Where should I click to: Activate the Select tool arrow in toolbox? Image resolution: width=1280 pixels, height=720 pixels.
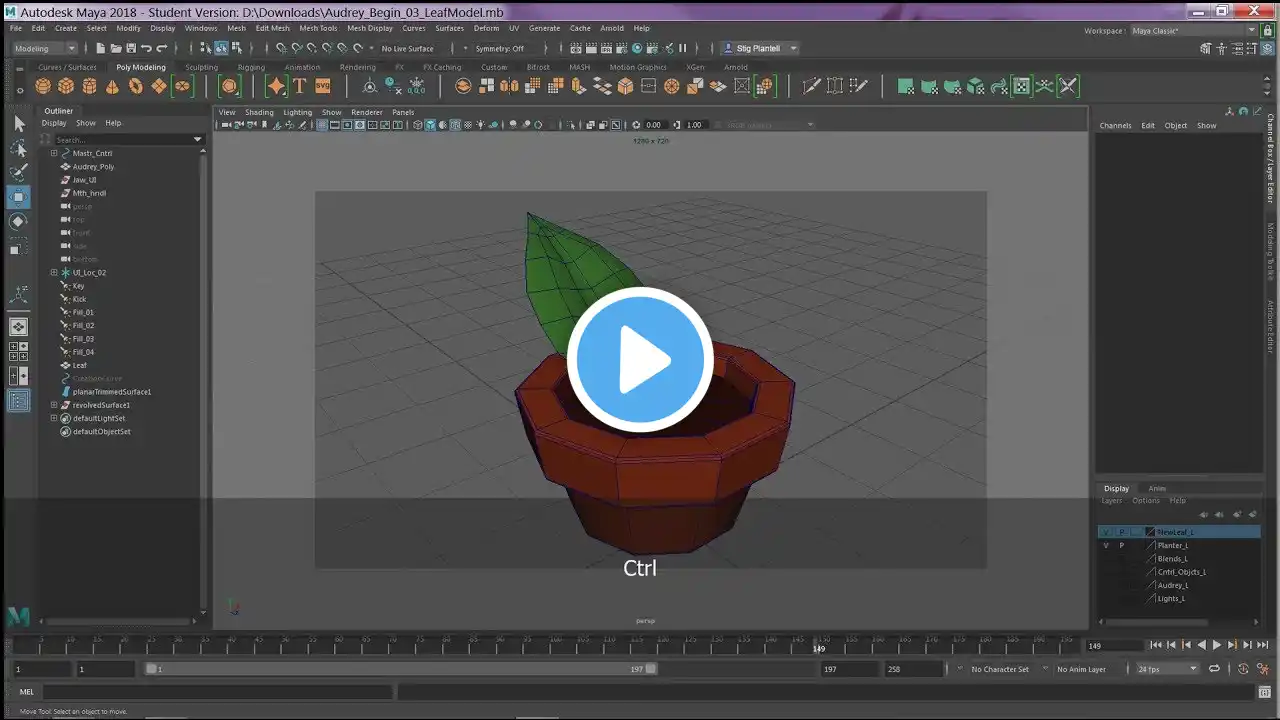(18, 123)
